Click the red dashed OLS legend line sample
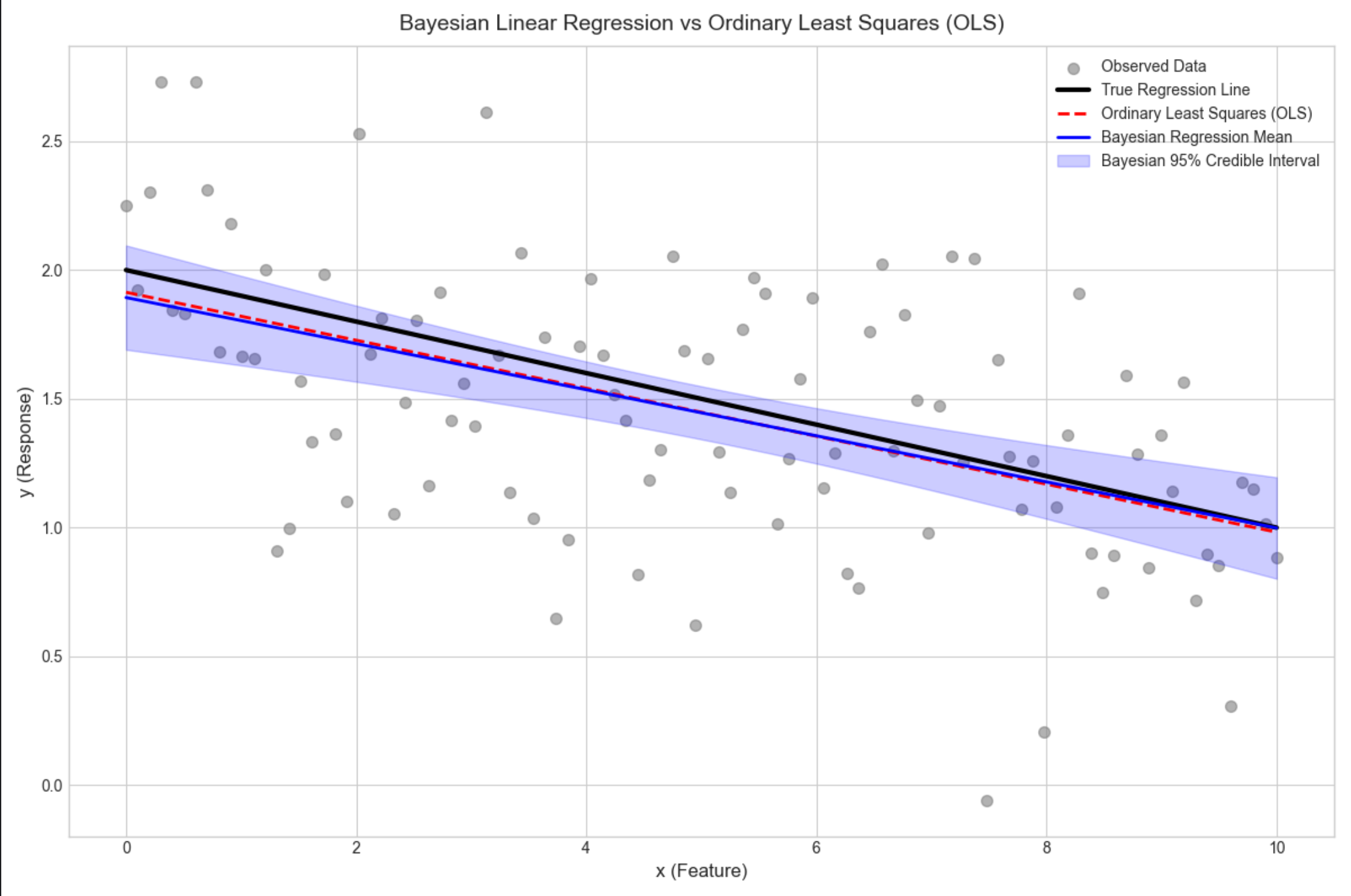 coord(1073,114)
